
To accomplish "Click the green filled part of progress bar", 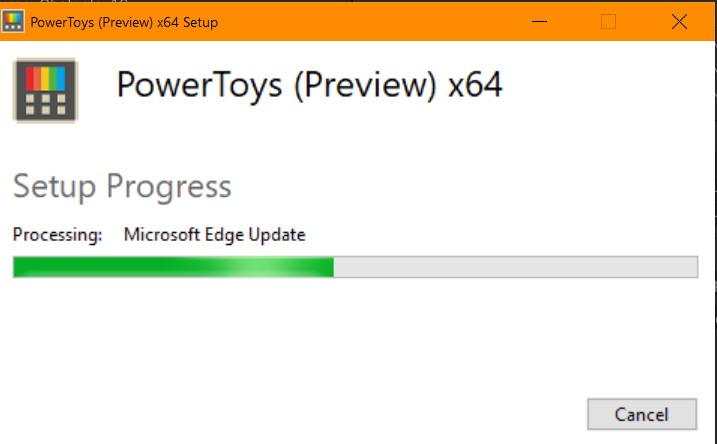I will (173, 267).
